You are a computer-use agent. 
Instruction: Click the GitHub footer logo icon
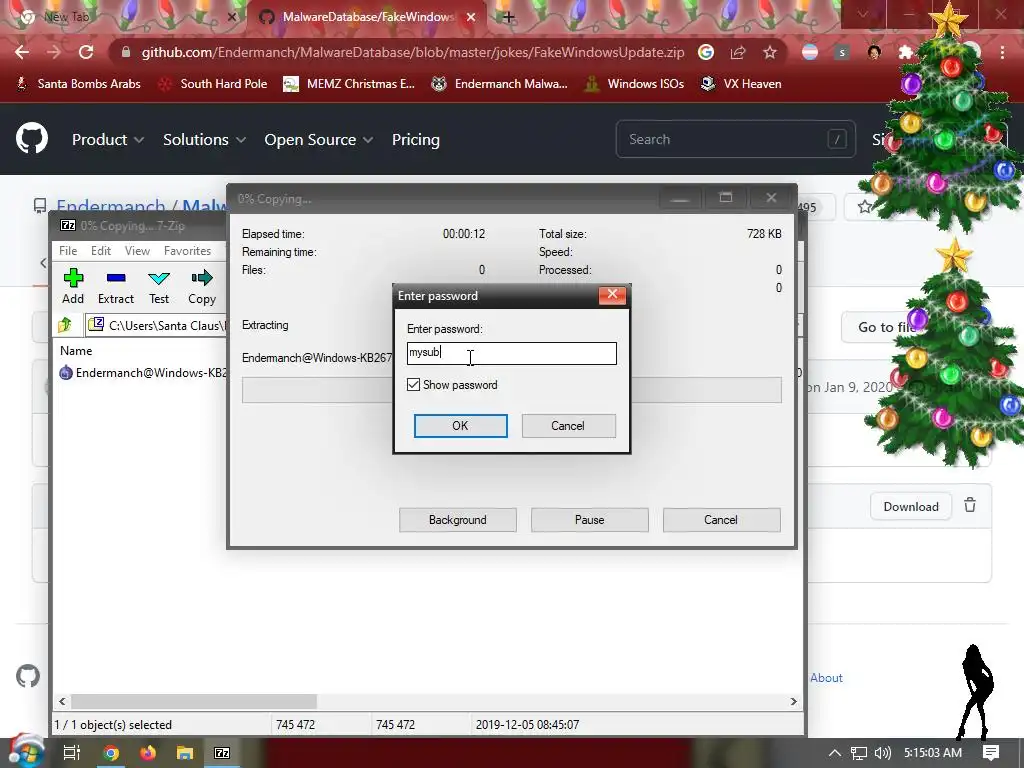28,676
